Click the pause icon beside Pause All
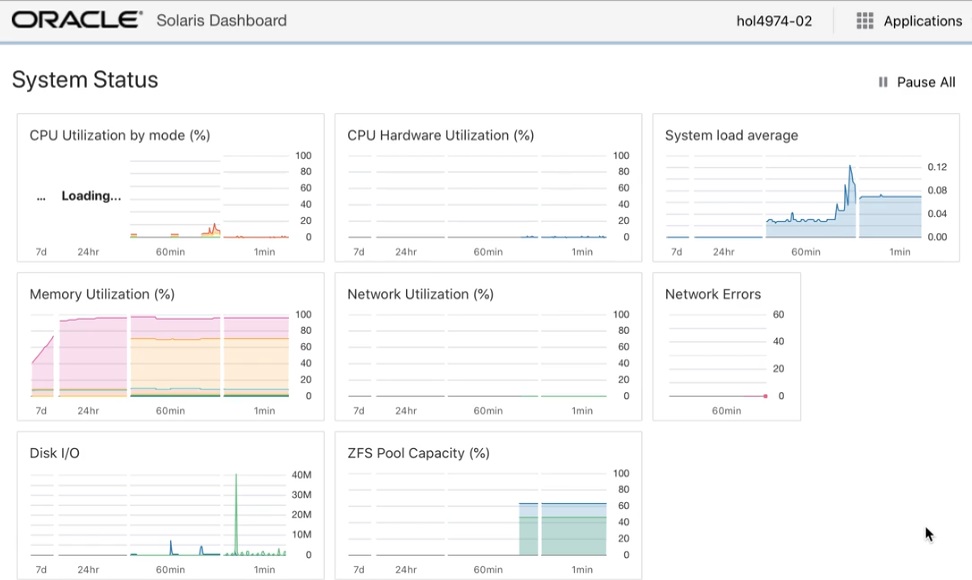Image resolution: width=972 pixels, height=580 pixels. 885,82
